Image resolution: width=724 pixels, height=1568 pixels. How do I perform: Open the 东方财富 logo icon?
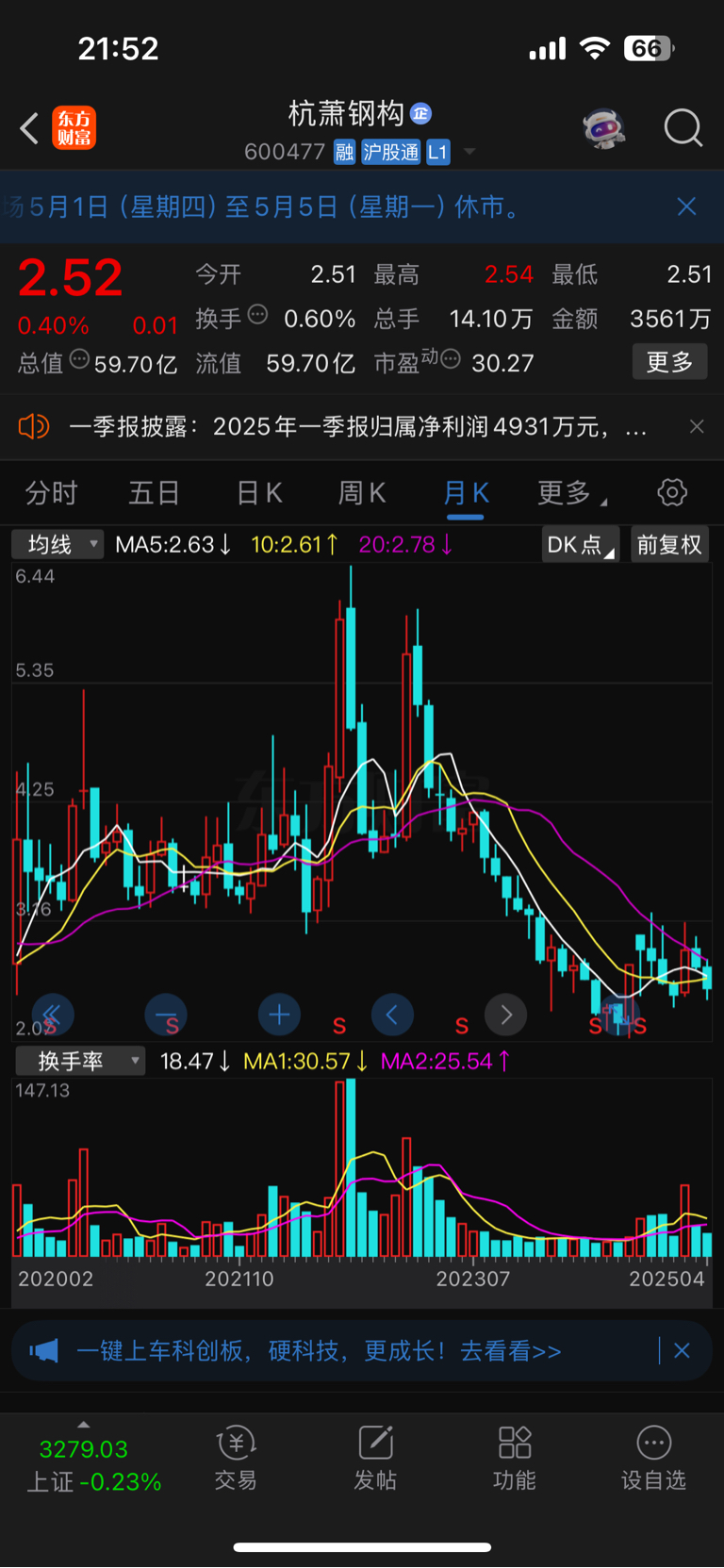74,128
